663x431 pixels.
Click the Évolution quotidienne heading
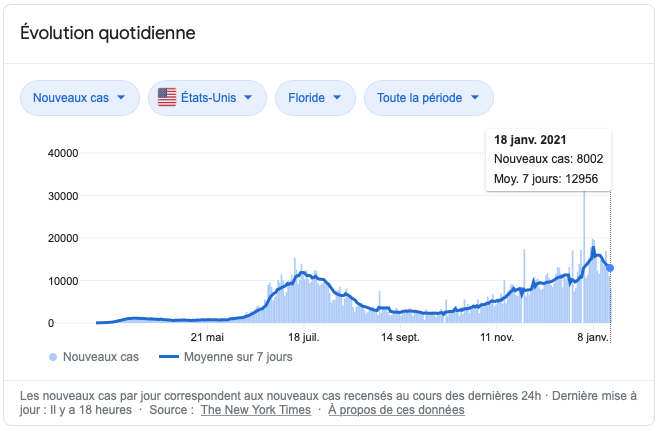click(108, 33)
